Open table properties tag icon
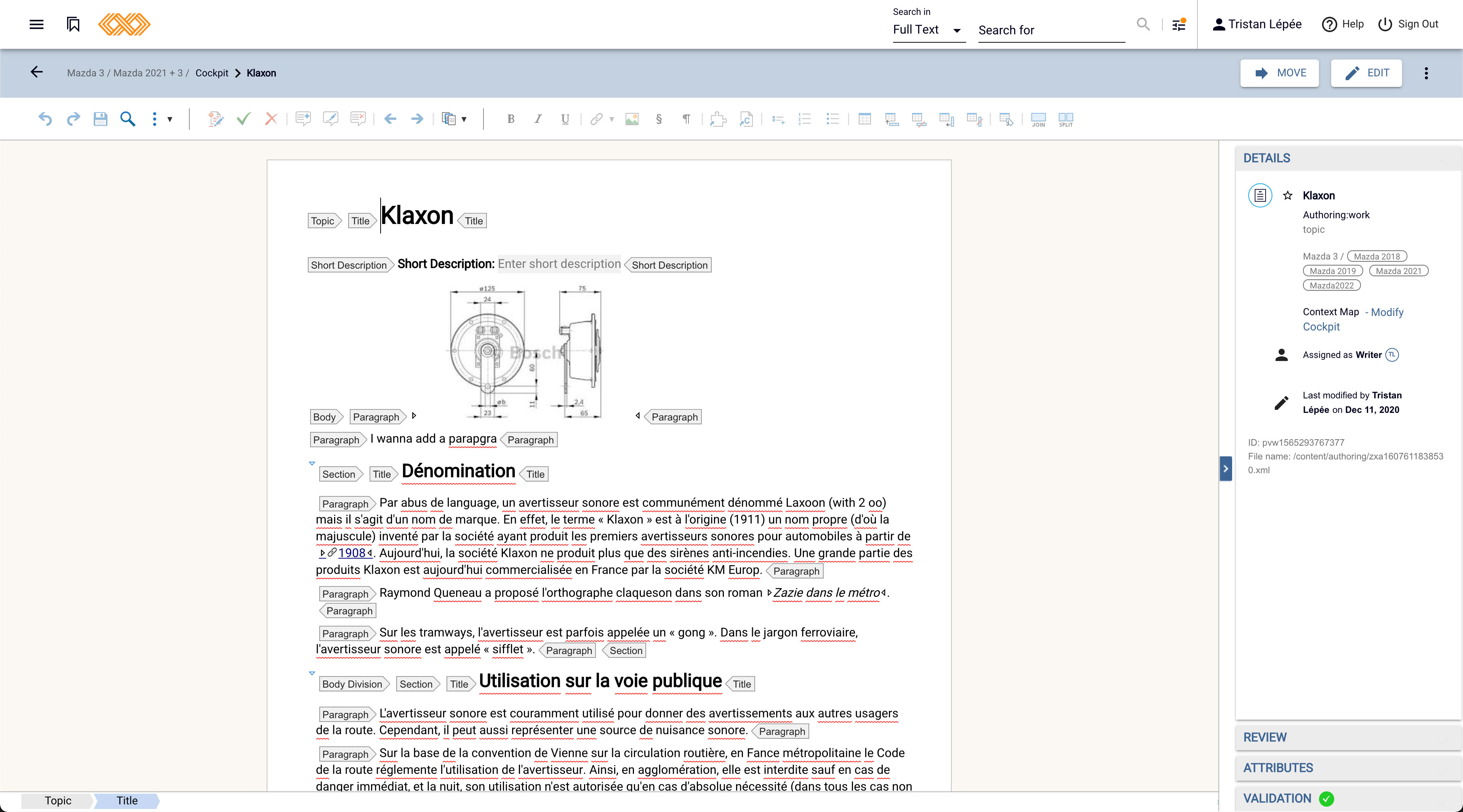The height and width of the screenshot is (812, 1463). (1006, 119)
